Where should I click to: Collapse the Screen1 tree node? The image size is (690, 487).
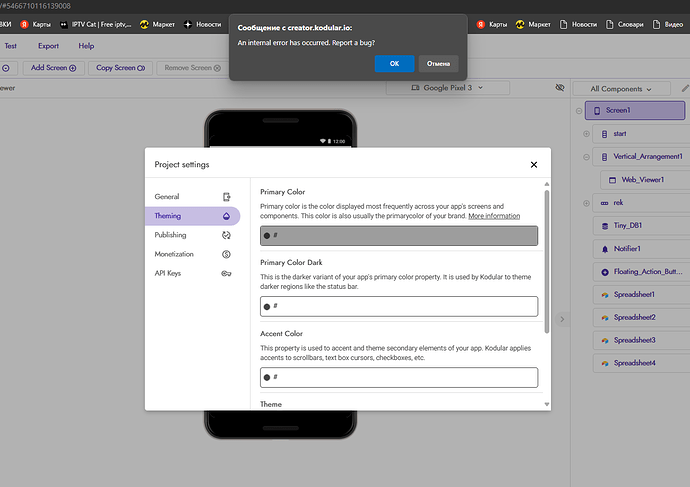point(579,111)
